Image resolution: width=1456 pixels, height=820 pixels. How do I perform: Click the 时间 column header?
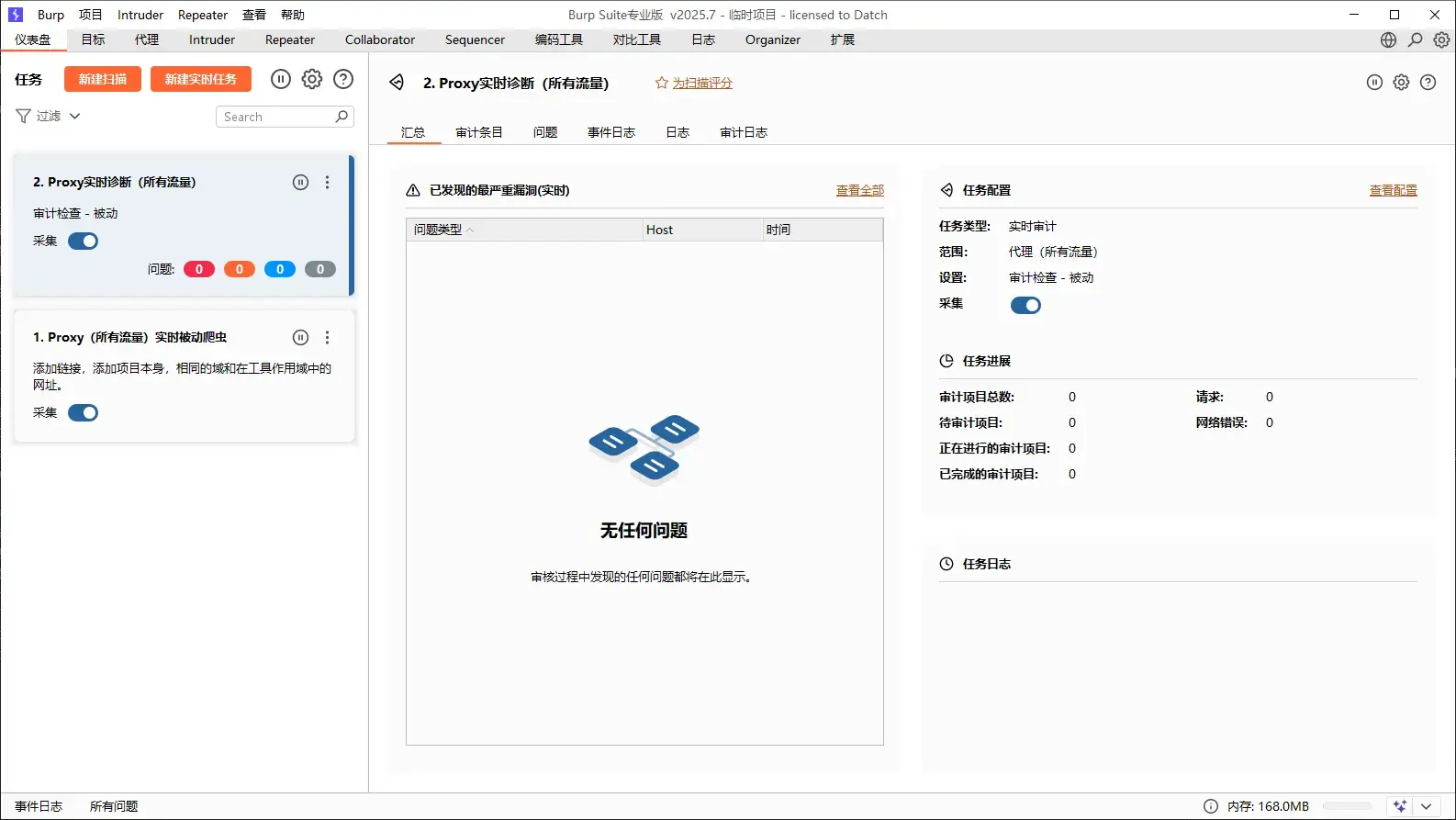pos(823,230)
